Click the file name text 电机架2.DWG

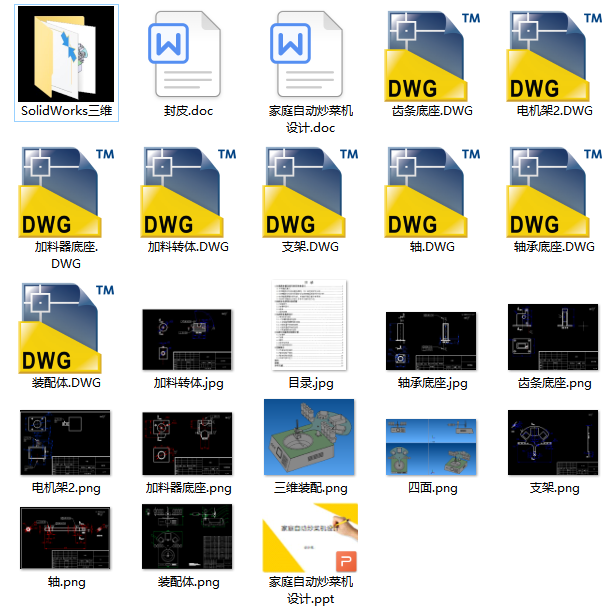(x=554, y=111)
